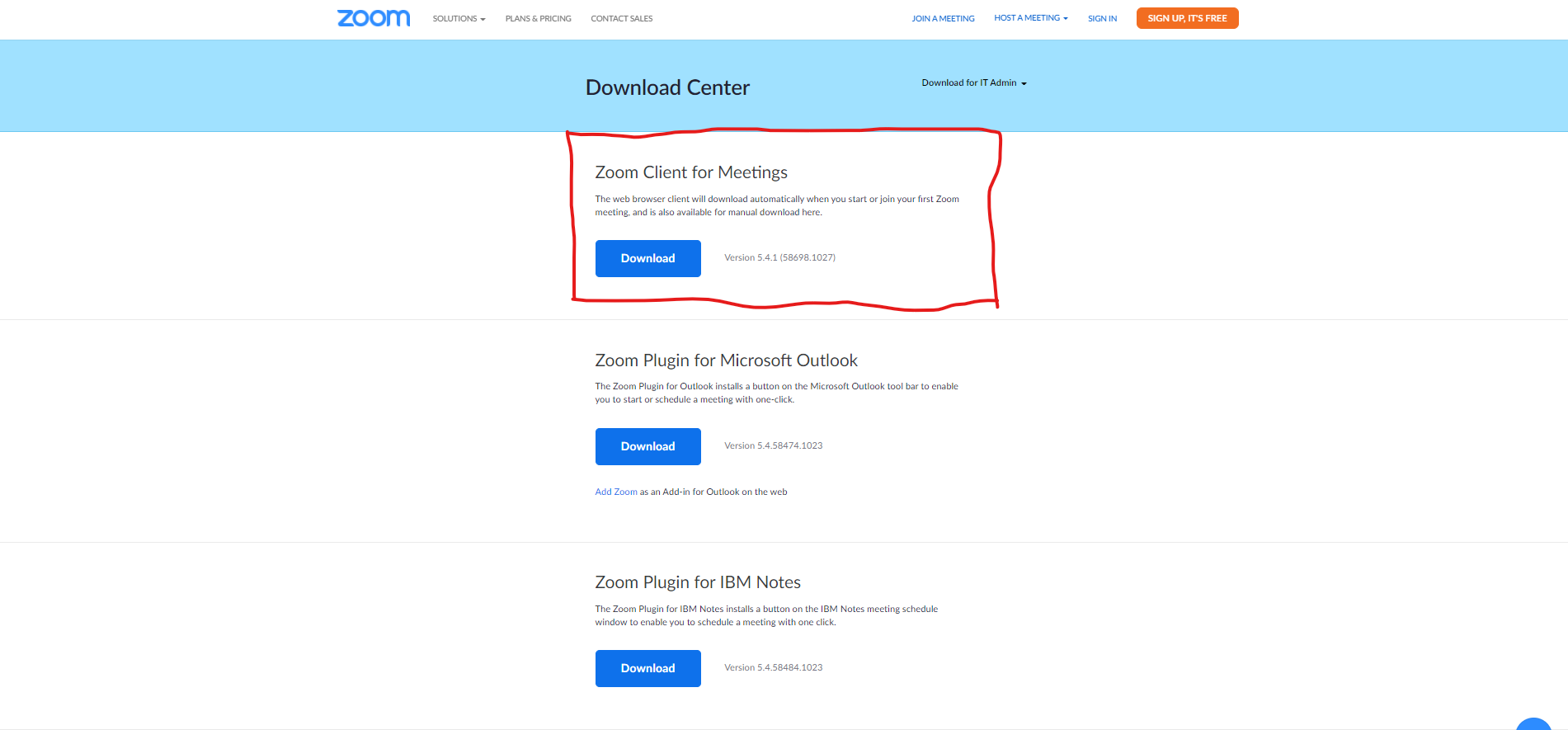Click the IBM Notes plugin description paragraph
Viewport: 1568px width, 730px height.
(766, 615)
